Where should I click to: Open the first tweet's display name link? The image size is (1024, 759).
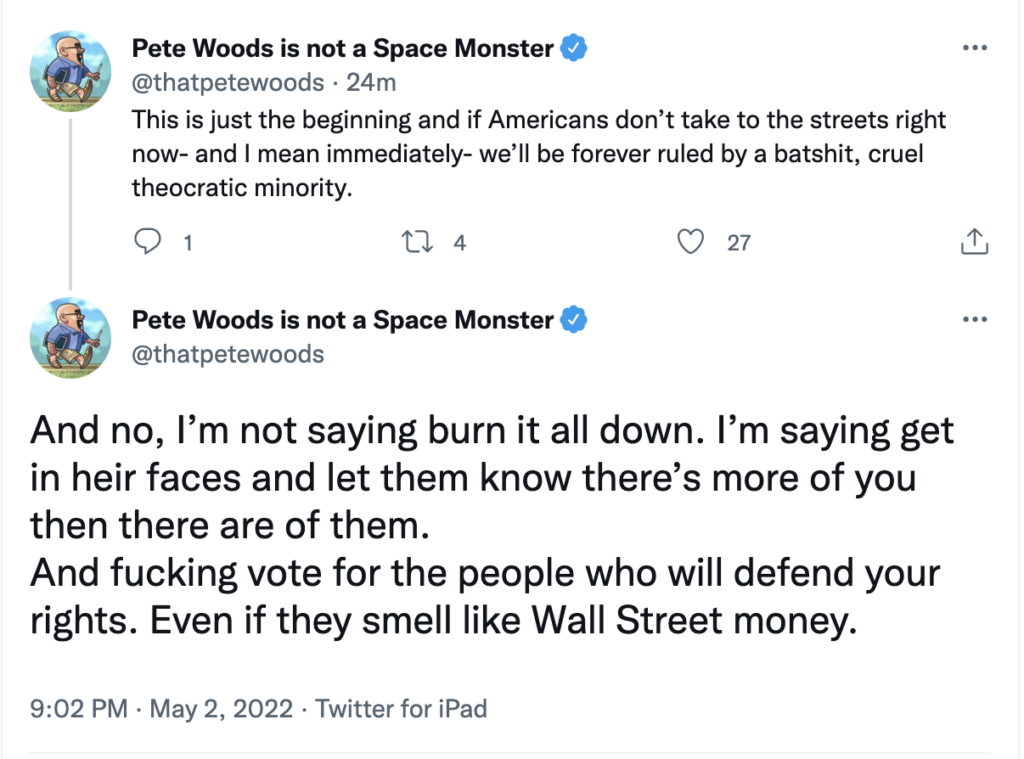pyautogui.click(x=343, y=48)
